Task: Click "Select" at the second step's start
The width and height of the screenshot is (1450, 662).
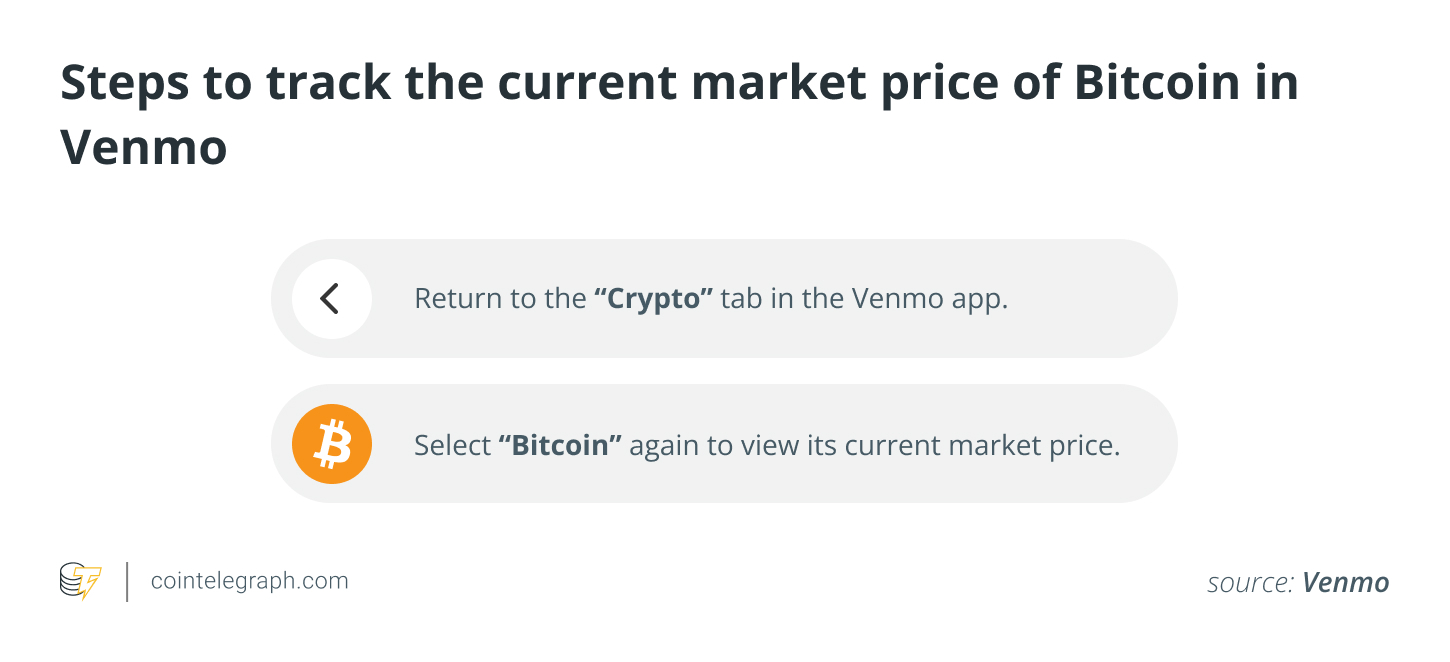Action: pos(452,445)
